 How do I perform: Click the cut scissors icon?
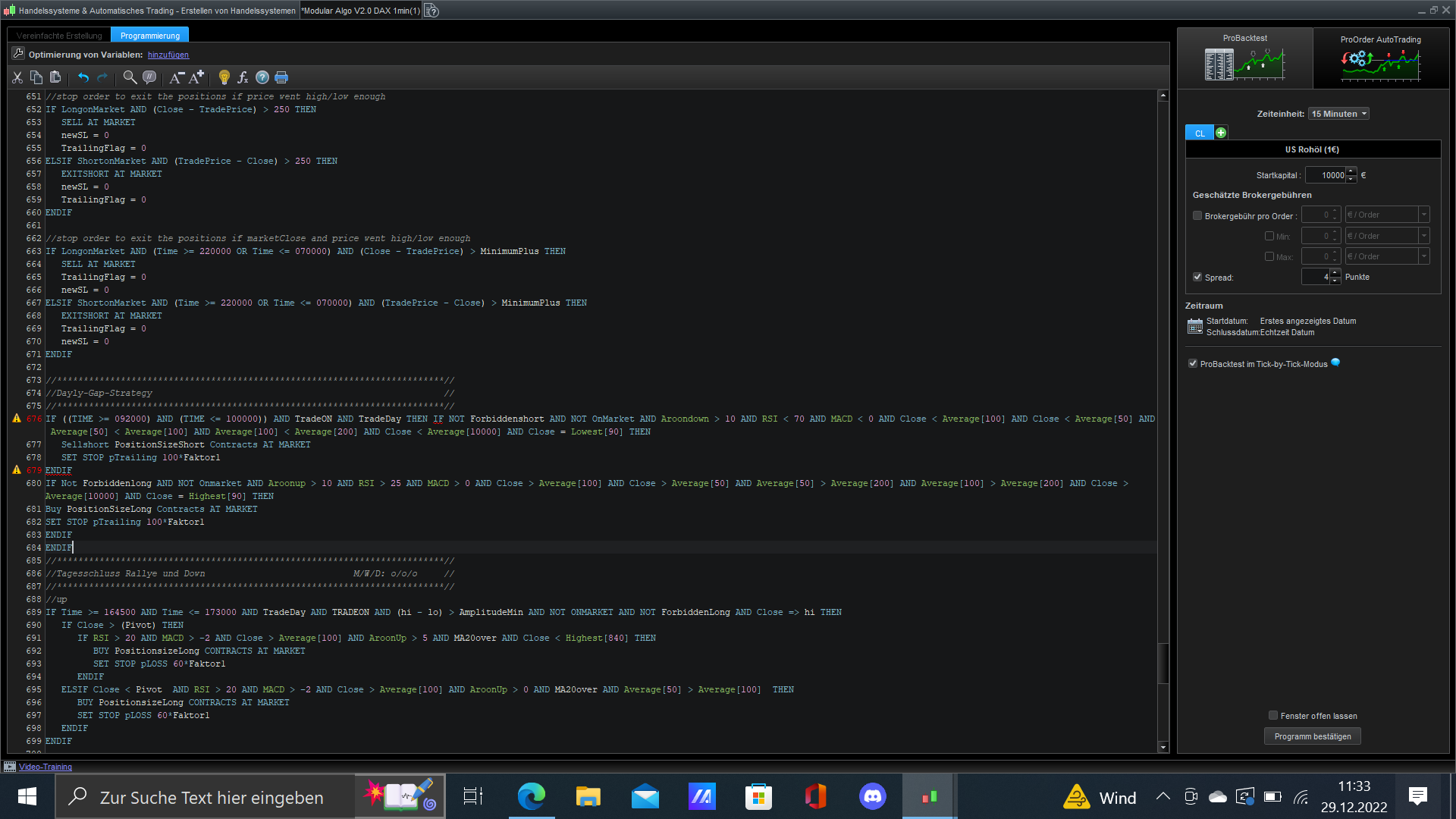coord(17,77)
